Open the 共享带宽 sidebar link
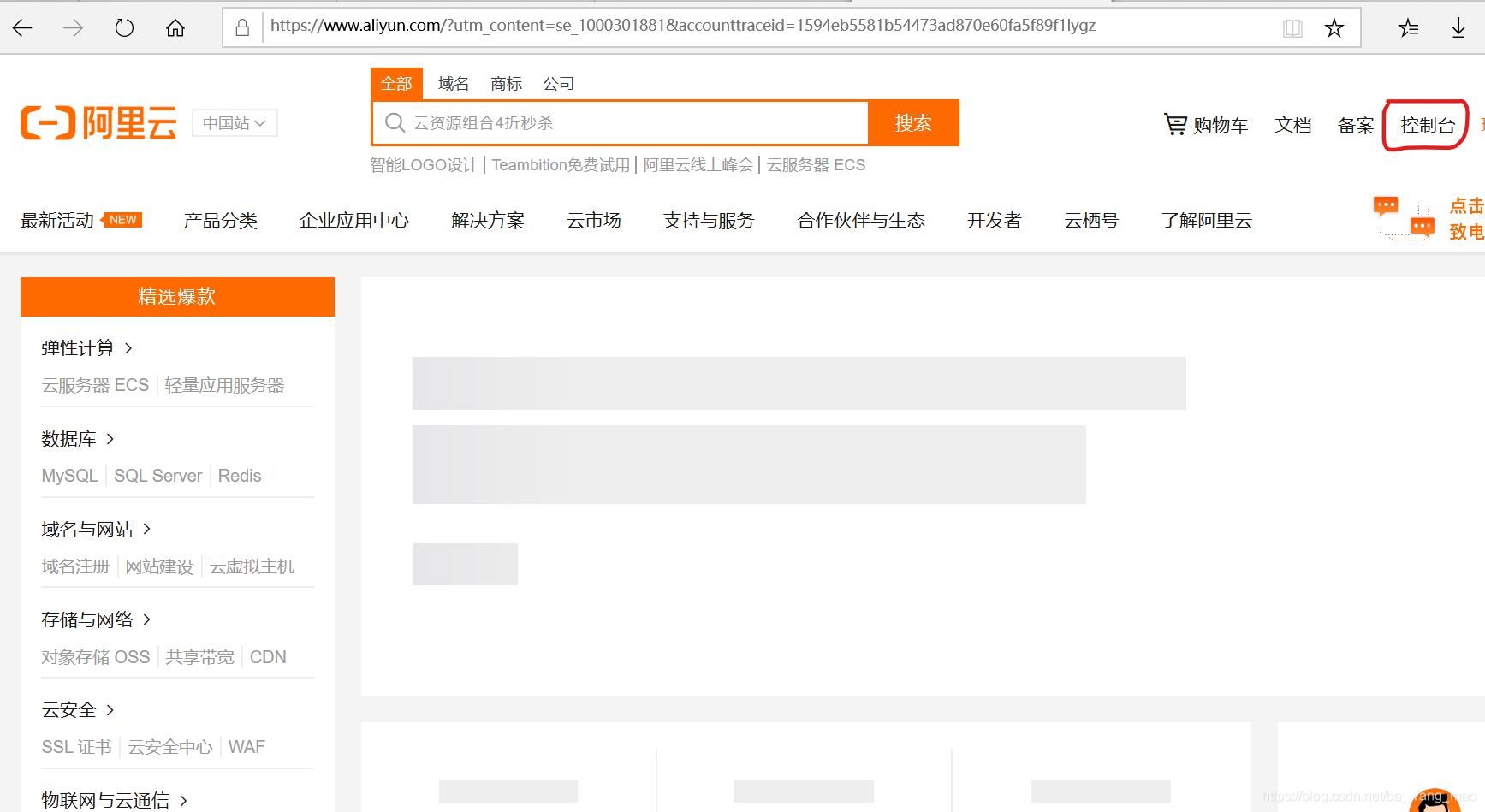Image resolution: width=1485 pixels, height=812 pixels. (x=199, y=657)
